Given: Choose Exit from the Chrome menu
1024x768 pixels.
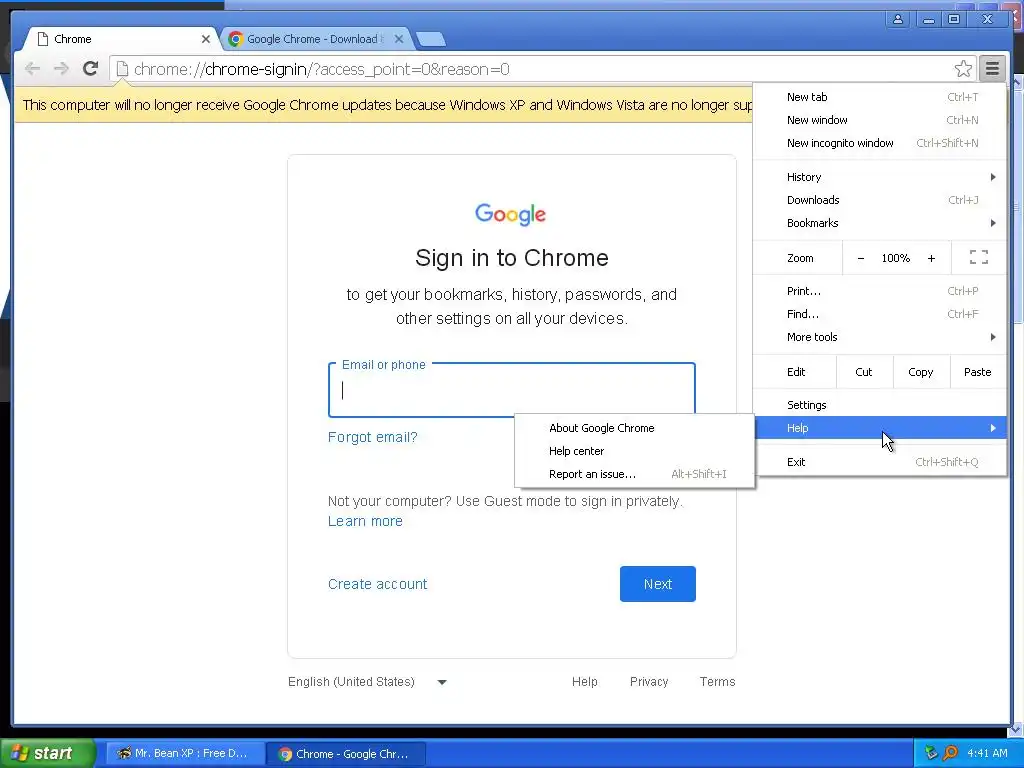Looking at the screenshot, I should pos(882,462).
